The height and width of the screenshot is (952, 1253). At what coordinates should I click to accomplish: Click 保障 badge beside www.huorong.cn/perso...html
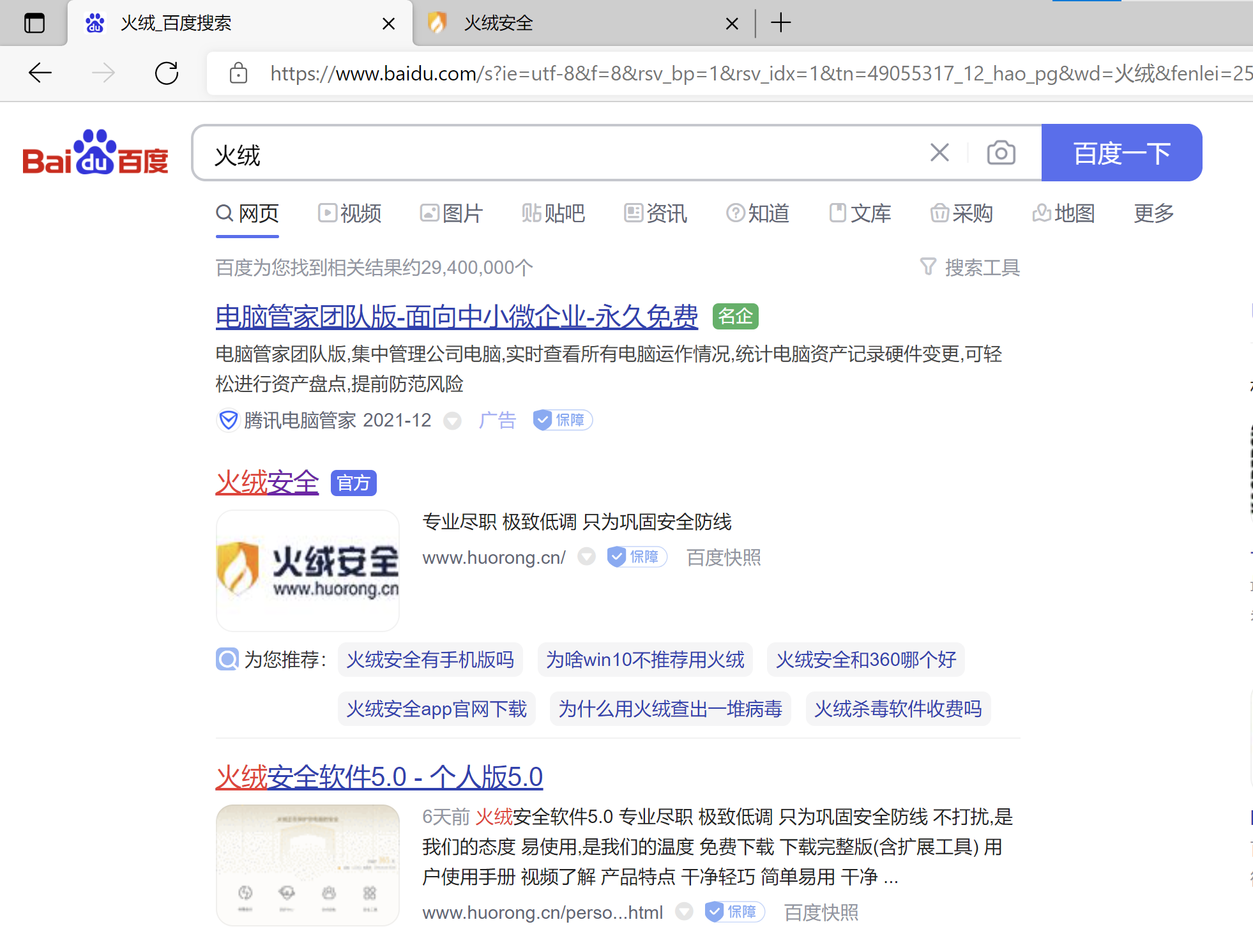click(734, 912)
